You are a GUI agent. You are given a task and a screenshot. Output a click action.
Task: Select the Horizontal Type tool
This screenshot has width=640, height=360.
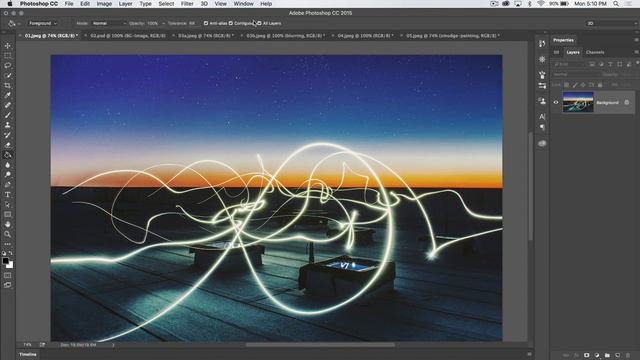8,195
